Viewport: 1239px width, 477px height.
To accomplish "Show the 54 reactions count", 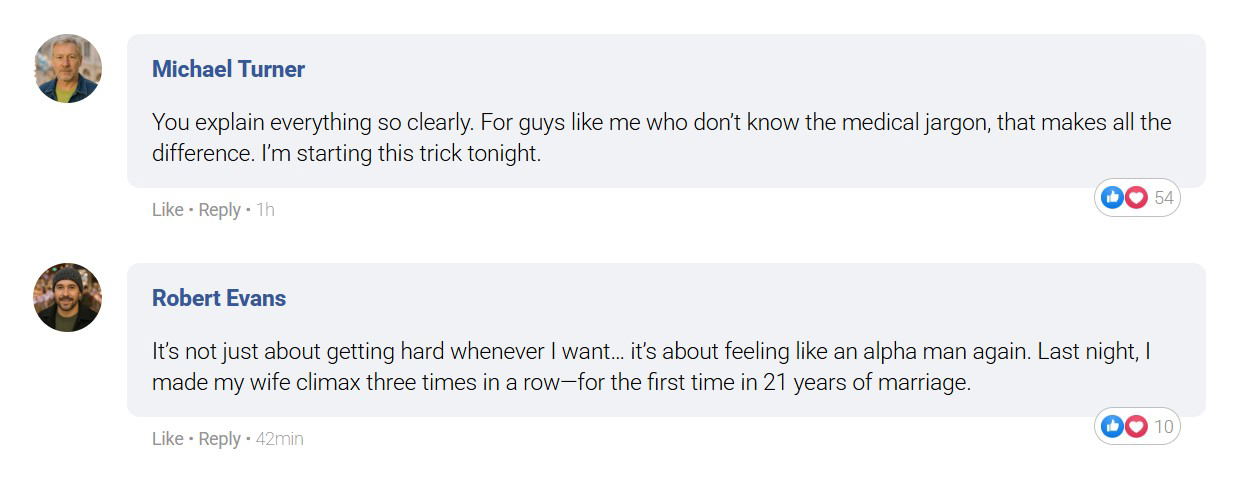I will [1163, 198].
